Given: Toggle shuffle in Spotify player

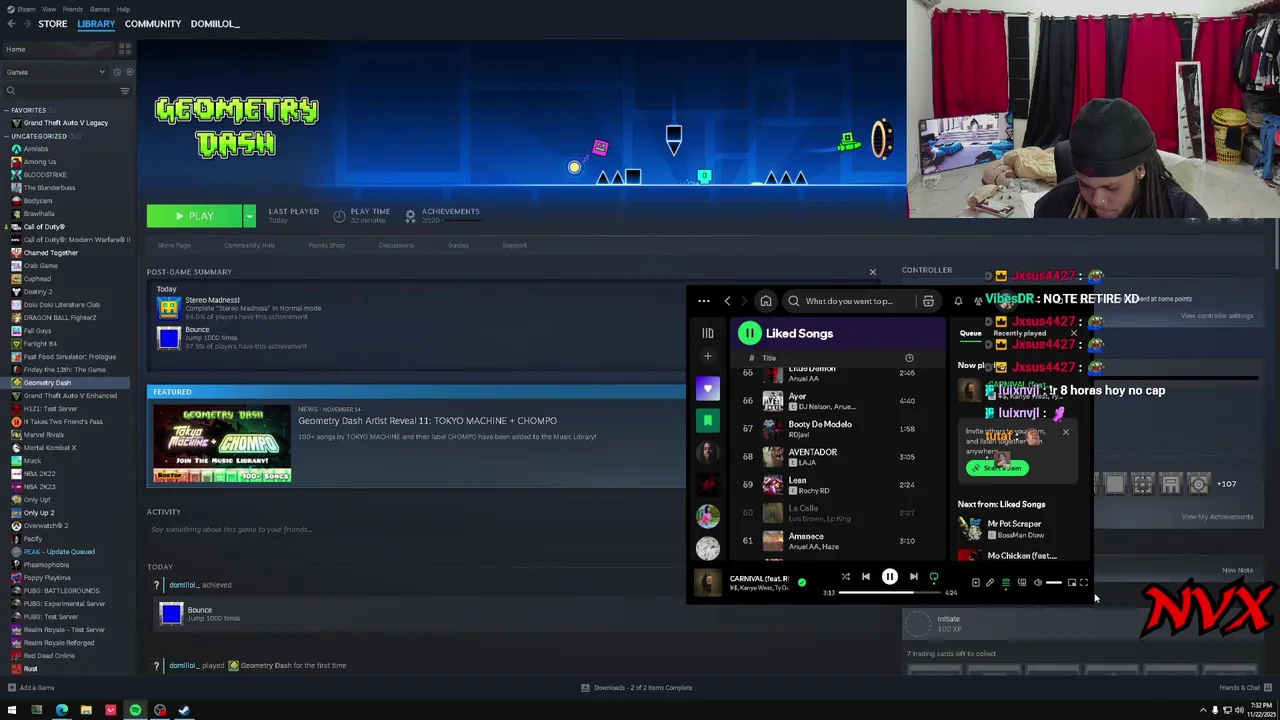Looking at the screenshot, I should [x=845, y=577].
